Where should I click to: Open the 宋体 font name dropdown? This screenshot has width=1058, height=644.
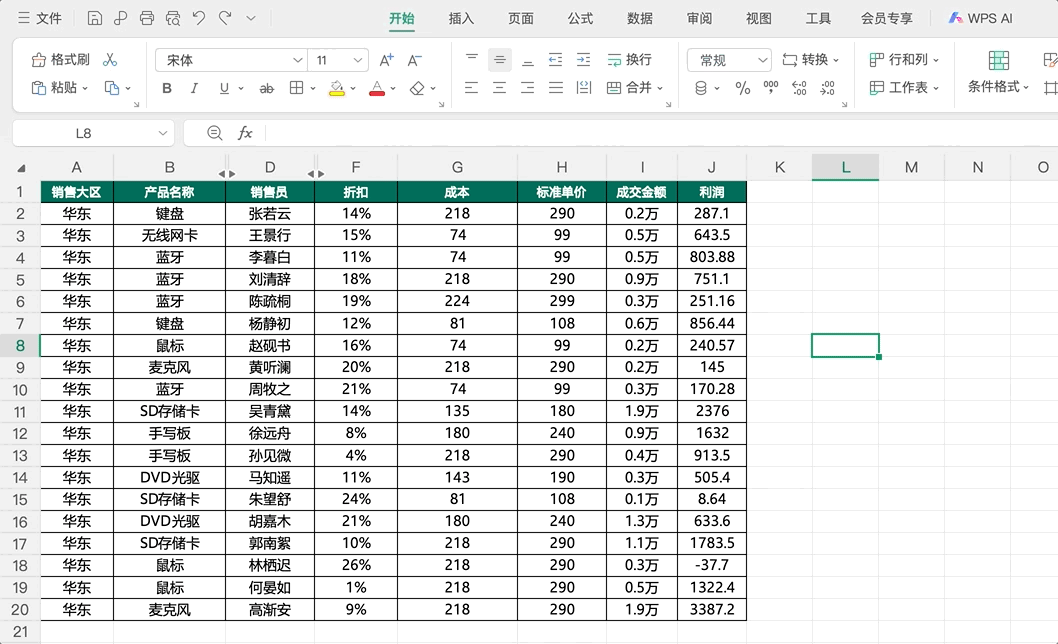297,60
